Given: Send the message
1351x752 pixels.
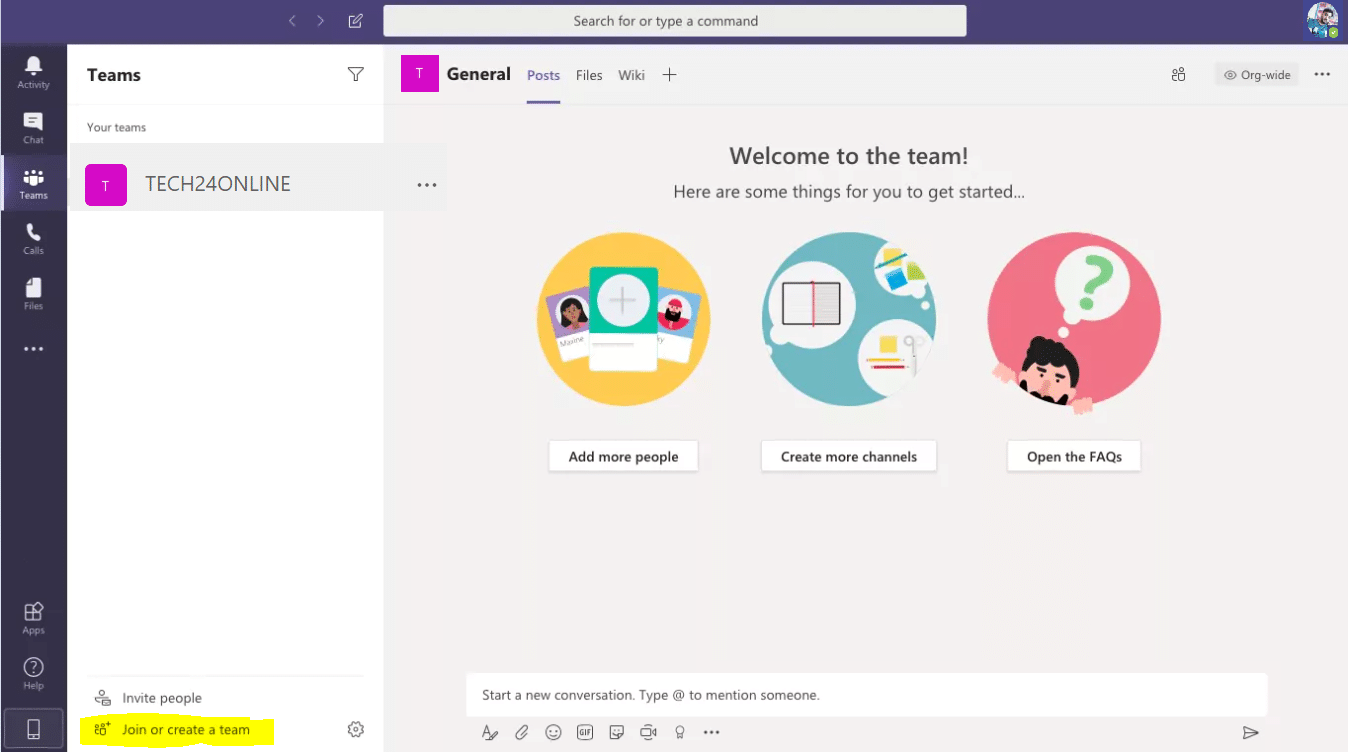Looking at the screenshot, I should 1251,732.
